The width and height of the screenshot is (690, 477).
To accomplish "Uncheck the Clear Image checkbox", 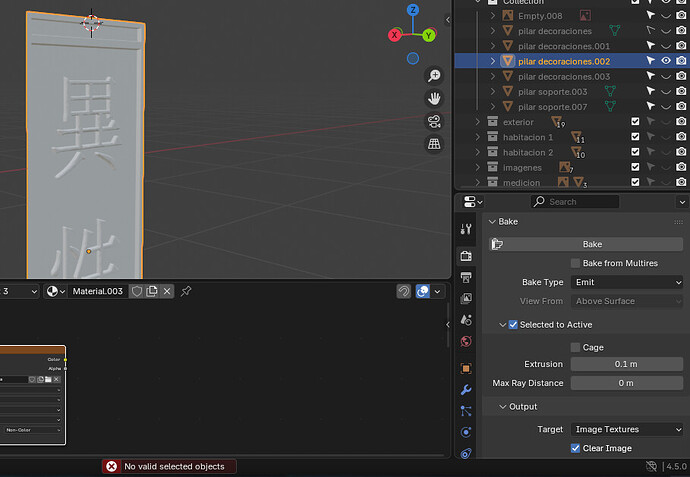I will (x=575, y=448).
